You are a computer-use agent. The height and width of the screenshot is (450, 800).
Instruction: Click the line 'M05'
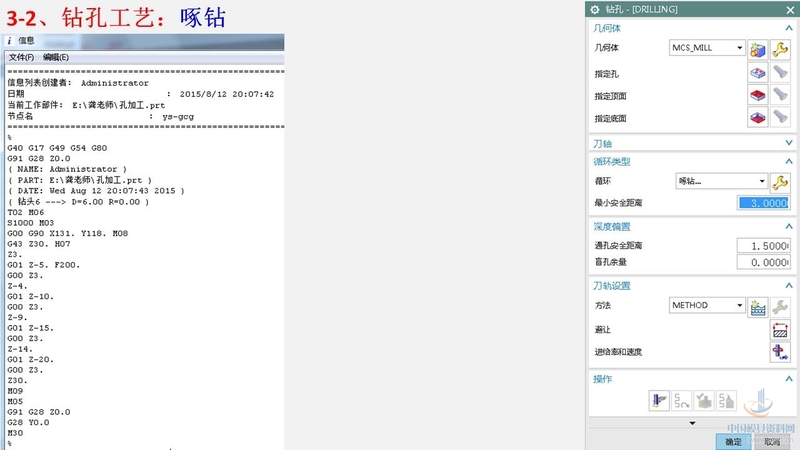click(15, 402)
